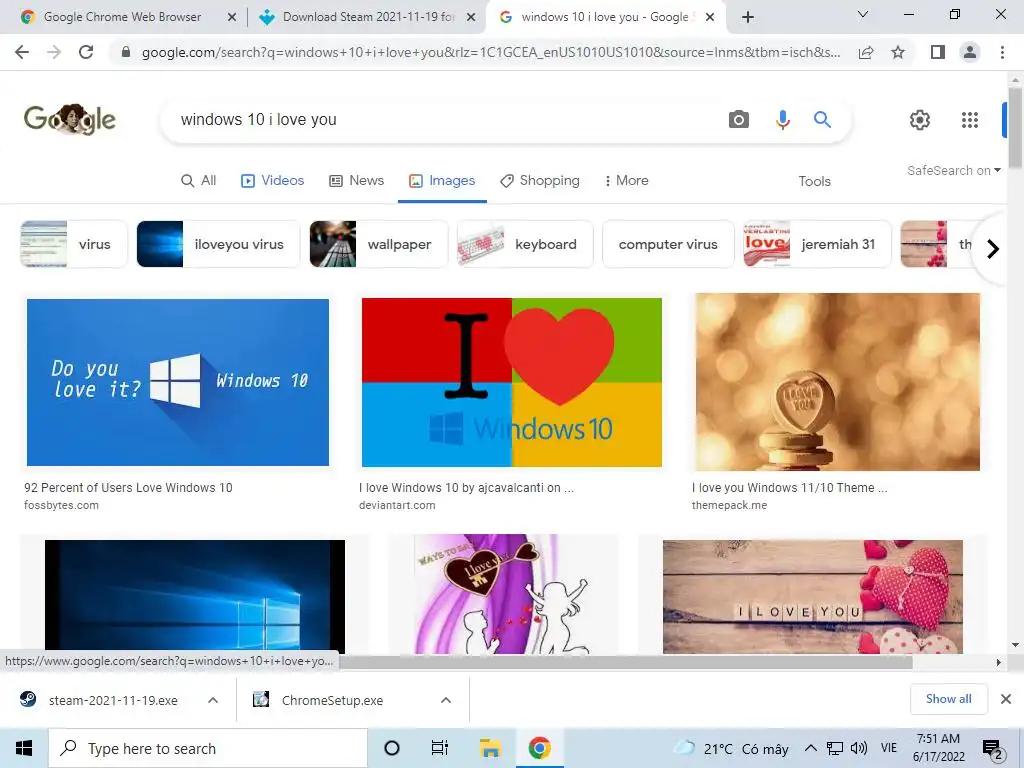Show more filter chips with right arrow
This screenshot has height=768, width=1024.
coord(993,249)
